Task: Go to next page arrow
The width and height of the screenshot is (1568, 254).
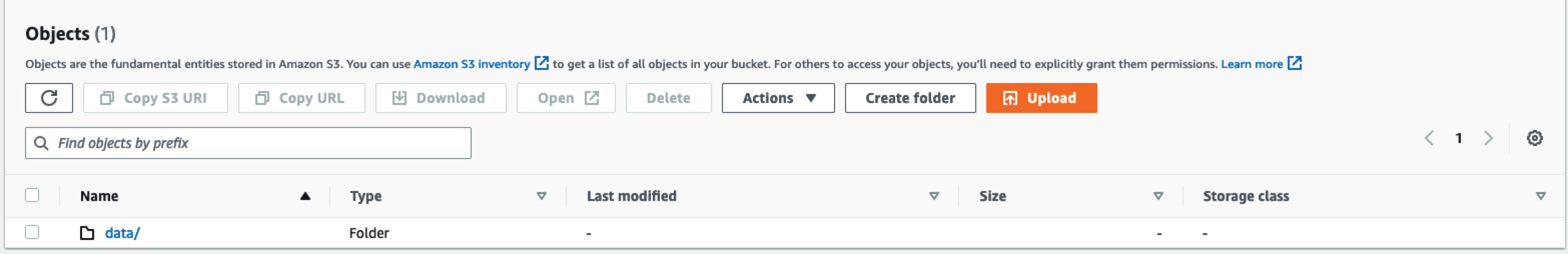Action: [1488, 138]
